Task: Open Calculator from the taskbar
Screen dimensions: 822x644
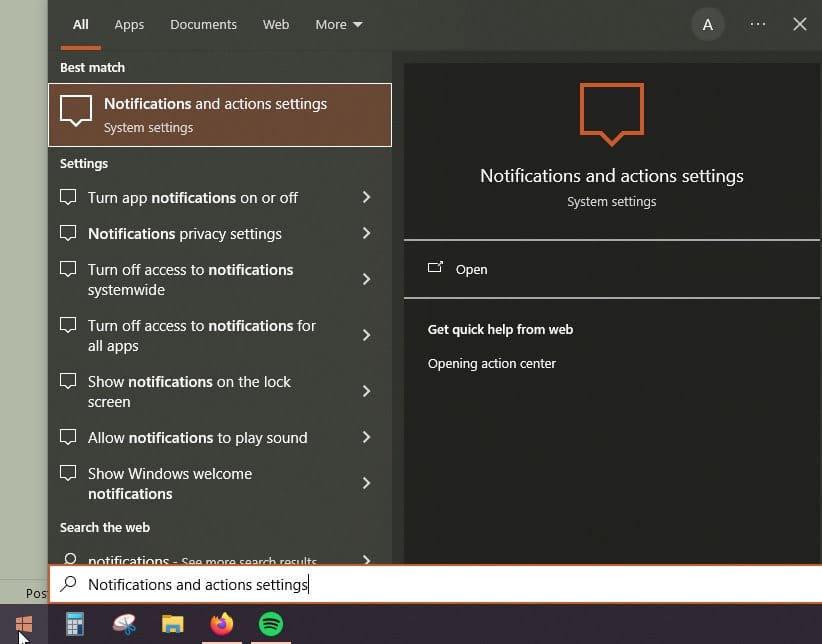Action: 75,624
